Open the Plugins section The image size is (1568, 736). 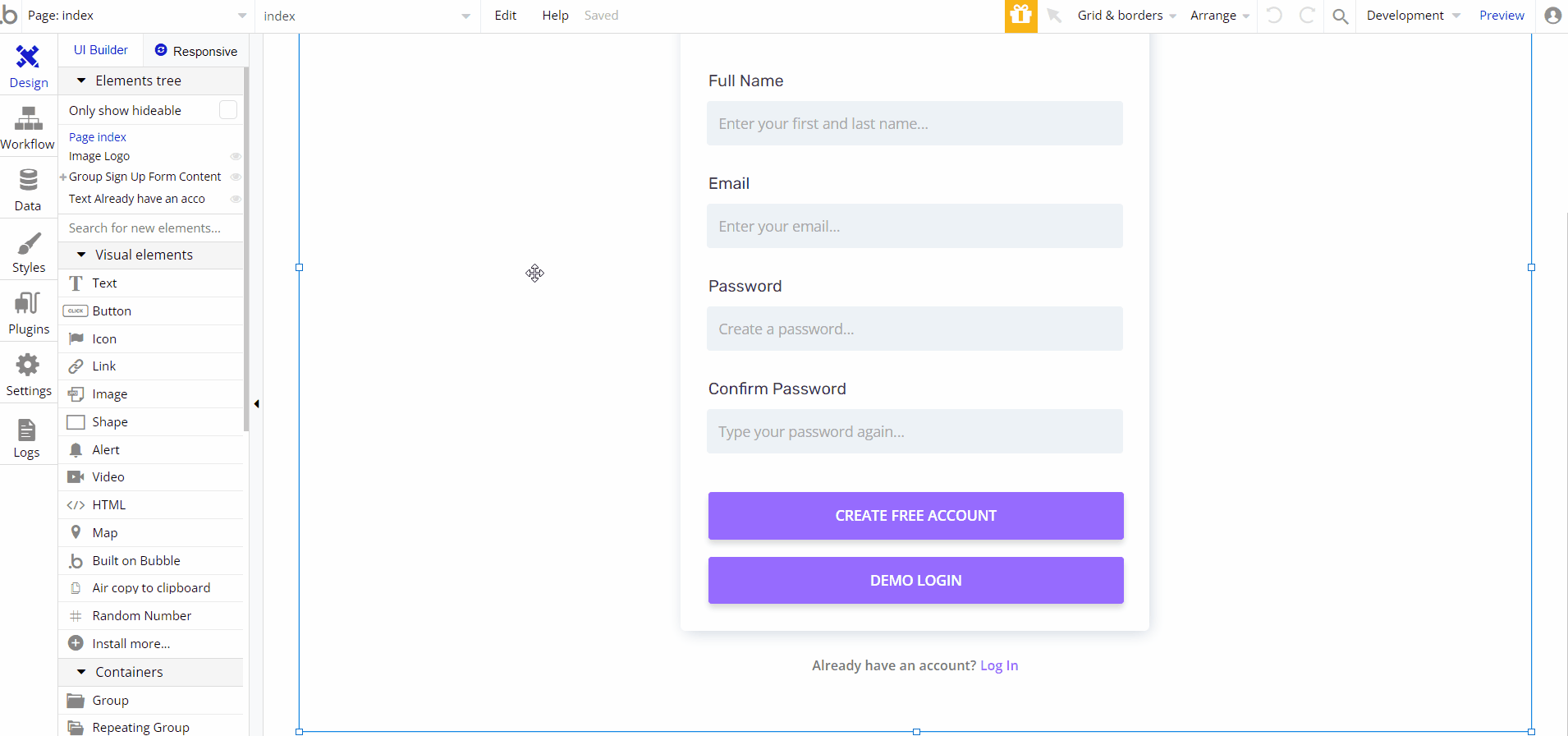point(28,314)
